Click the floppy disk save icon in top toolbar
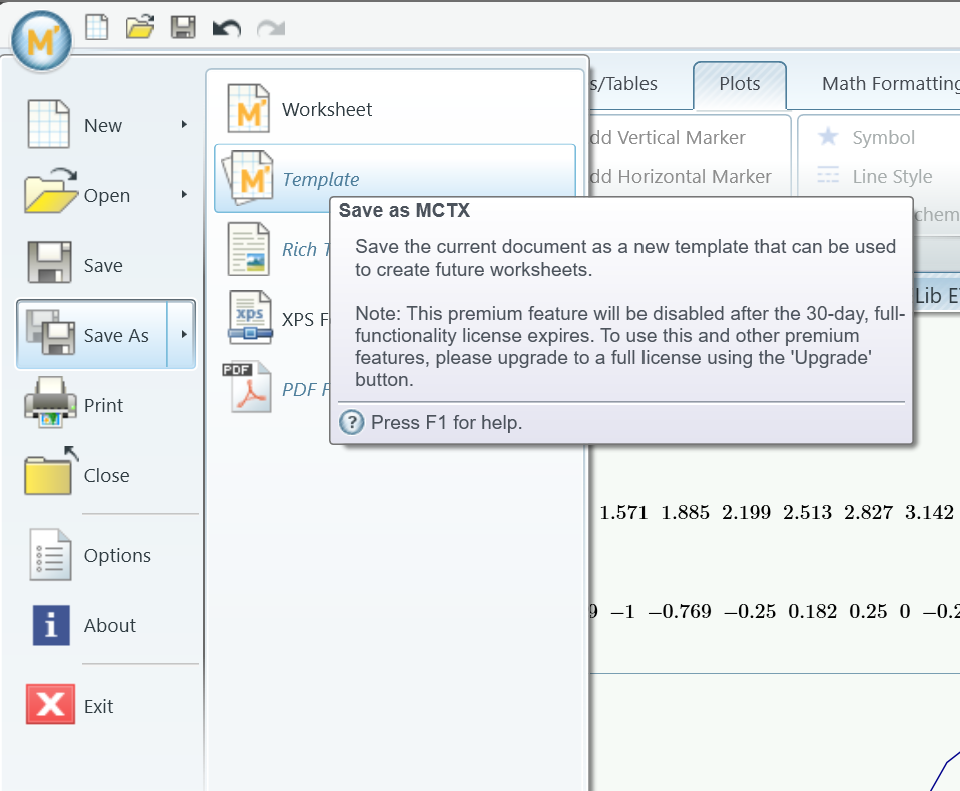 183,27
